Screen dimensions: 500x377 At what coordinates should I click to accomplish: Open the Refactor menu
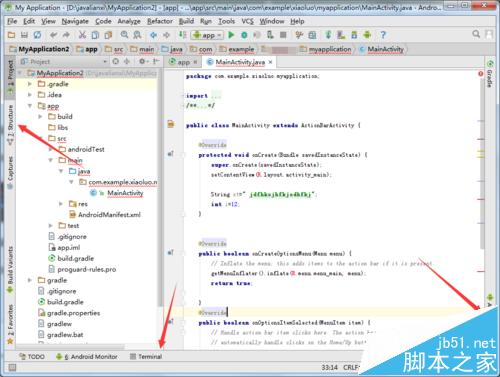(x=160, y=21)
